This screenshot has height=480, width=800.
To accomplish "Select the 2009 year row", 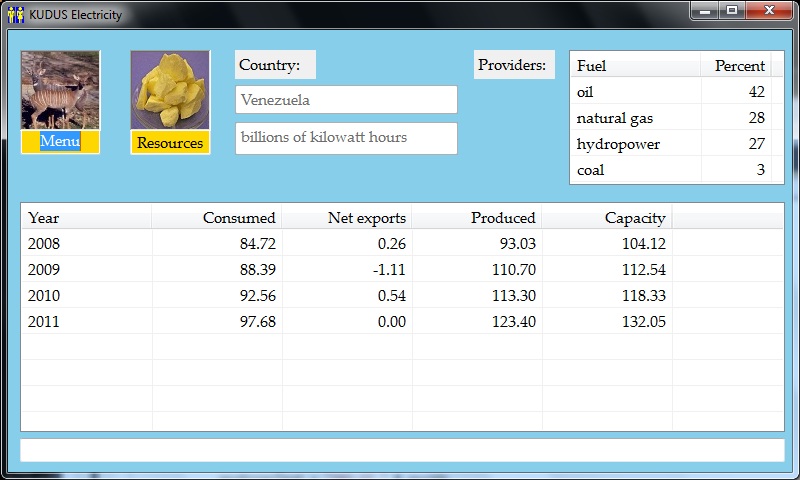I will (402, 269).
